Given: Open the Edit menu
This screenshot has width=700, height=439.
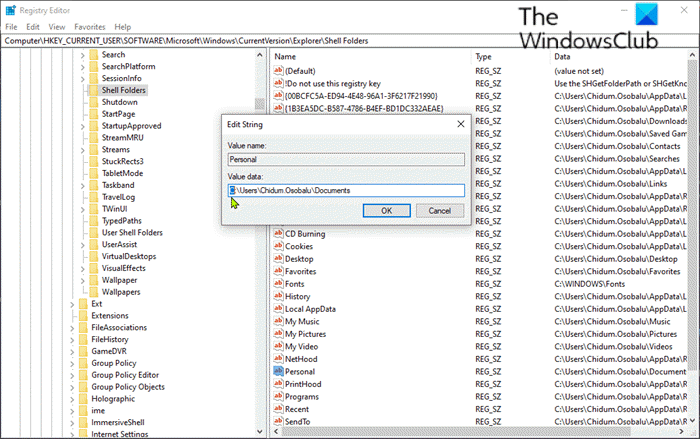Looking at the screenshot, I should [x=33, y=27].
